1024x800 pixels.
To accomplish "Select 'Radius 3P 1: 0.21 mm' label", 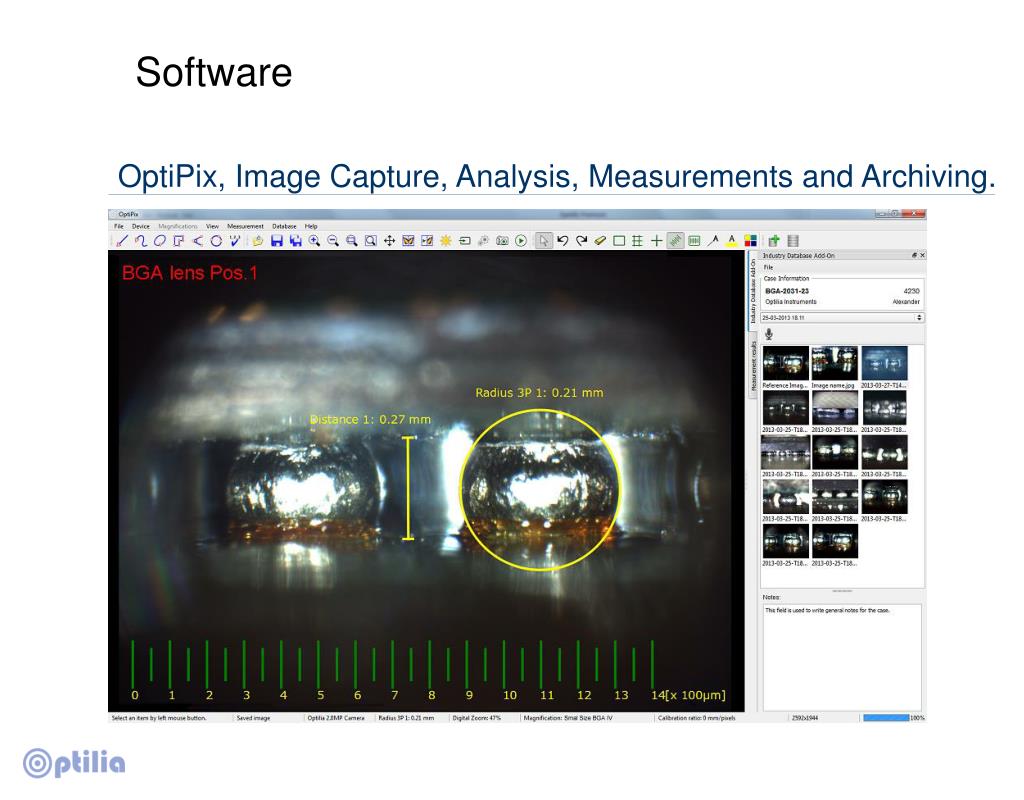I will [539, 392].
